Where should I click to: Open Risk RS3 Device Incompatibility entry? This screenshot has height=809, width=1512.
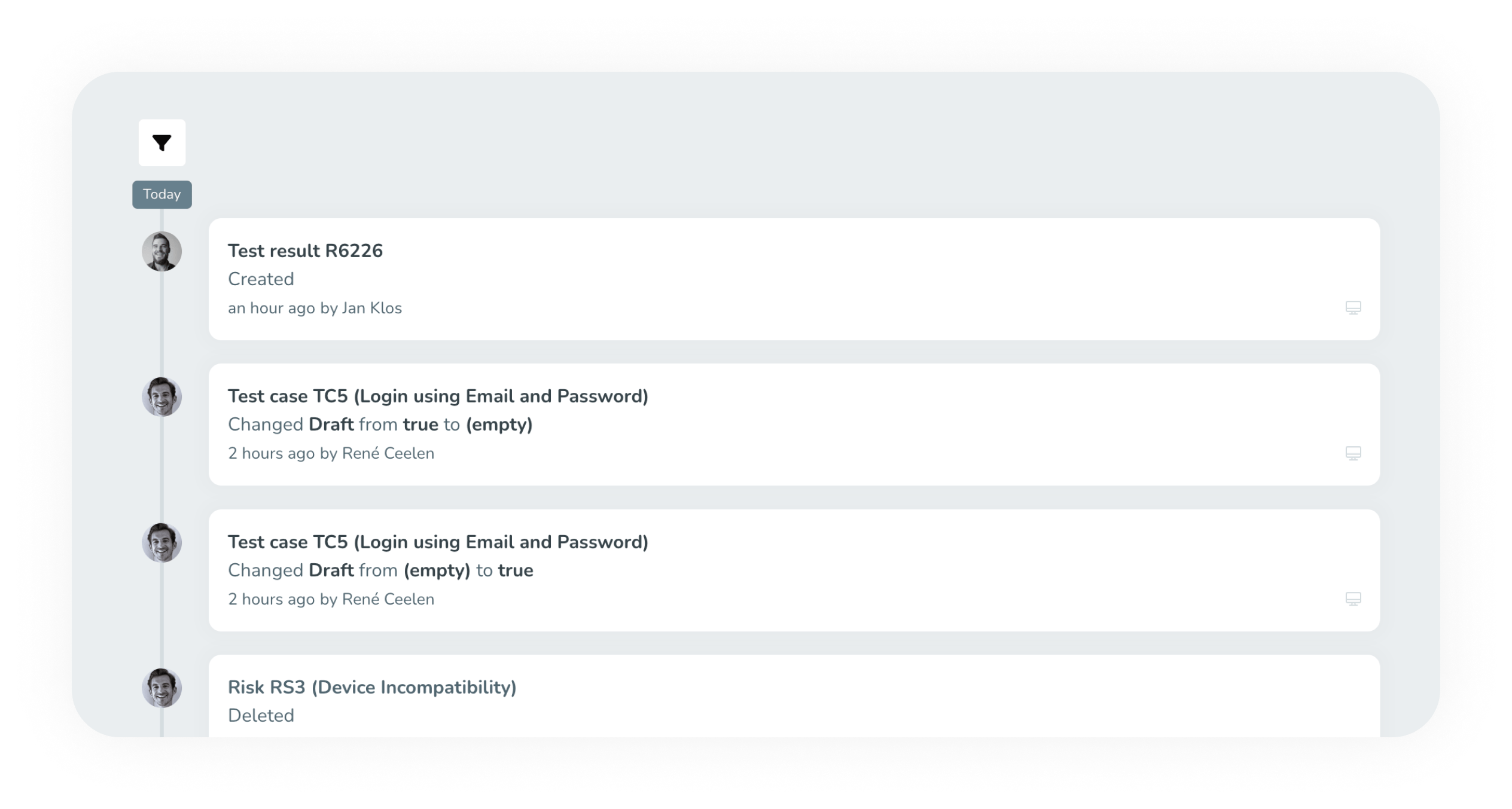tap(371, 688)
